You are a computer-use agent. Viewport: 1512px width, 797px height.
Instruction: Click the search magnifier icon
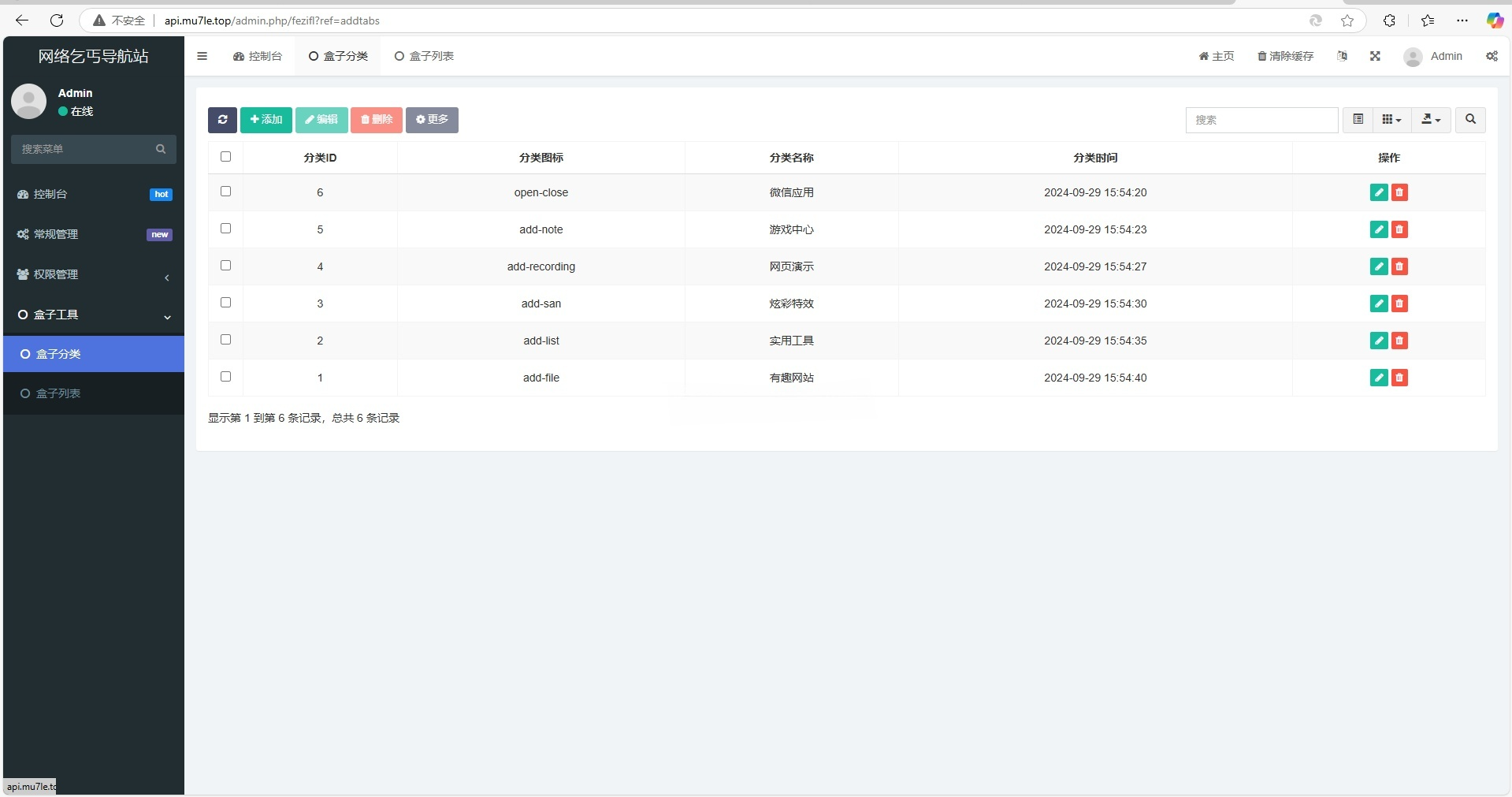[1469, 120]
